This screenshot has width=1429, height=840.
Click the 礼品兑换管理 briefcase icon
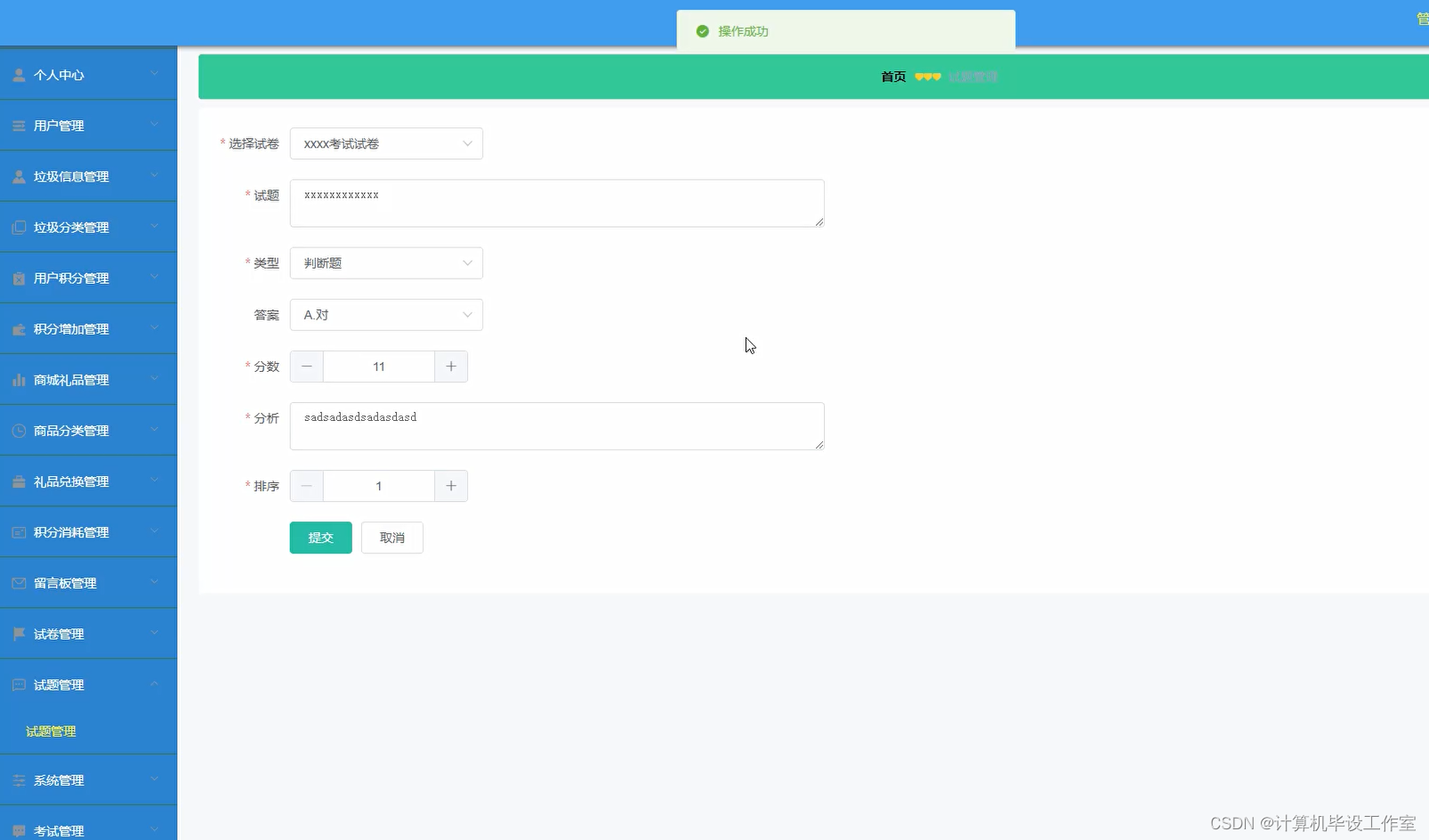click(x=19, y=481)
